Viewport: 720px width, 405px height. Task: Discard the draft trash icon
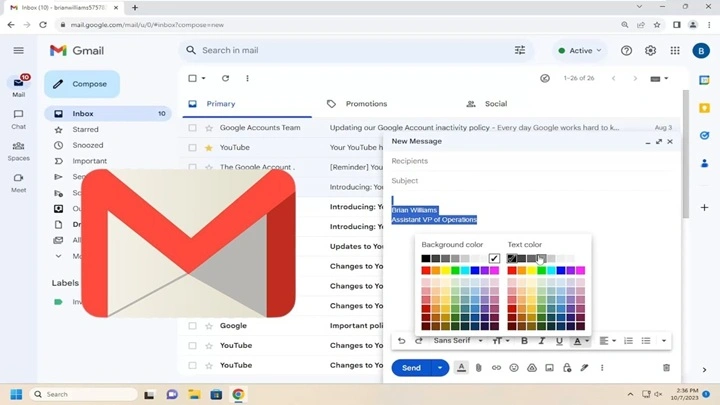(x=666, y=368)
